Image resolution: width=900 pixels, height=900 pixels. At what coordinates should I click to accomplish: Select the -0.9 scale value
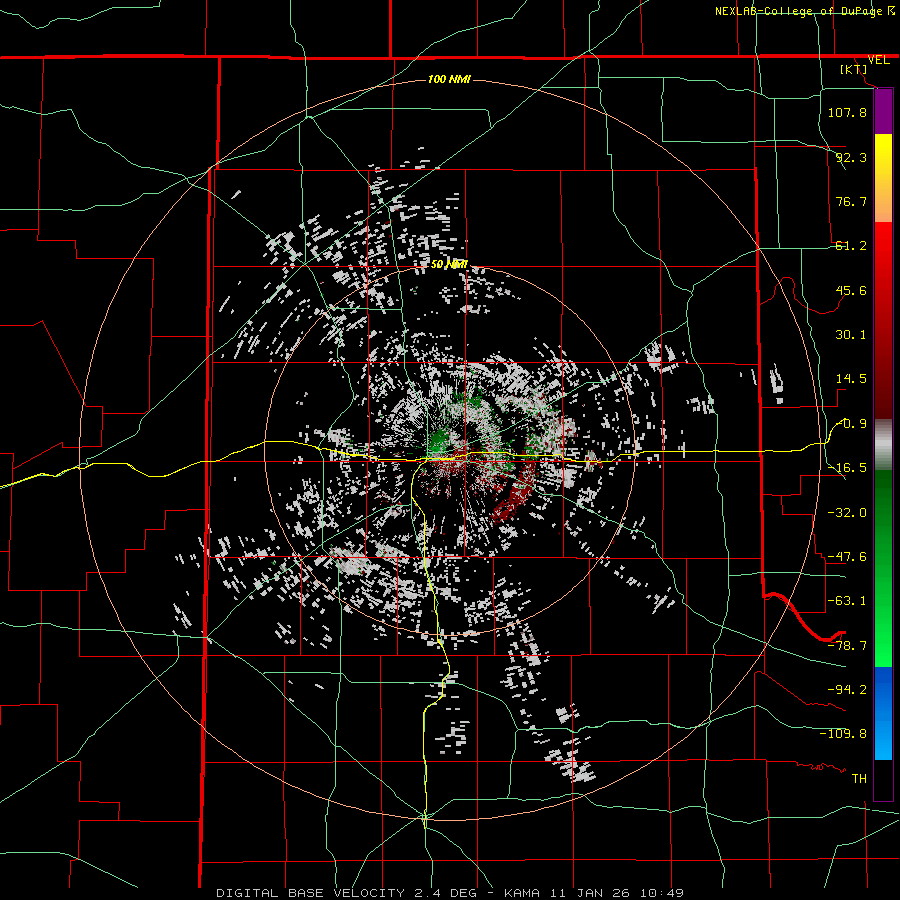(x=852, y=424)
